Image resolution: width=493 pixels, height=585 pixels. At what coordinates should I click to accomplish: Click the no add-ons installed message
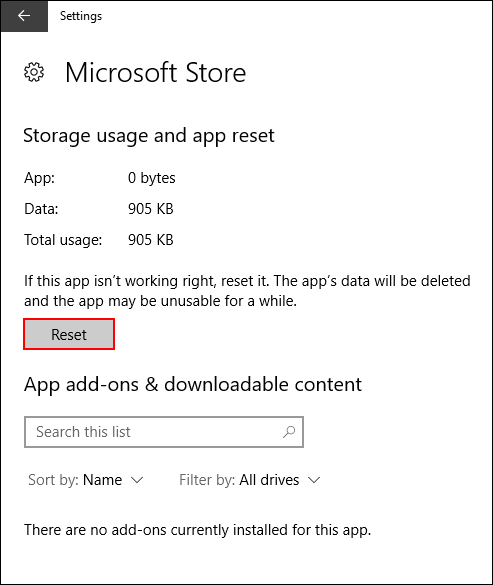[x=197, y=530]
